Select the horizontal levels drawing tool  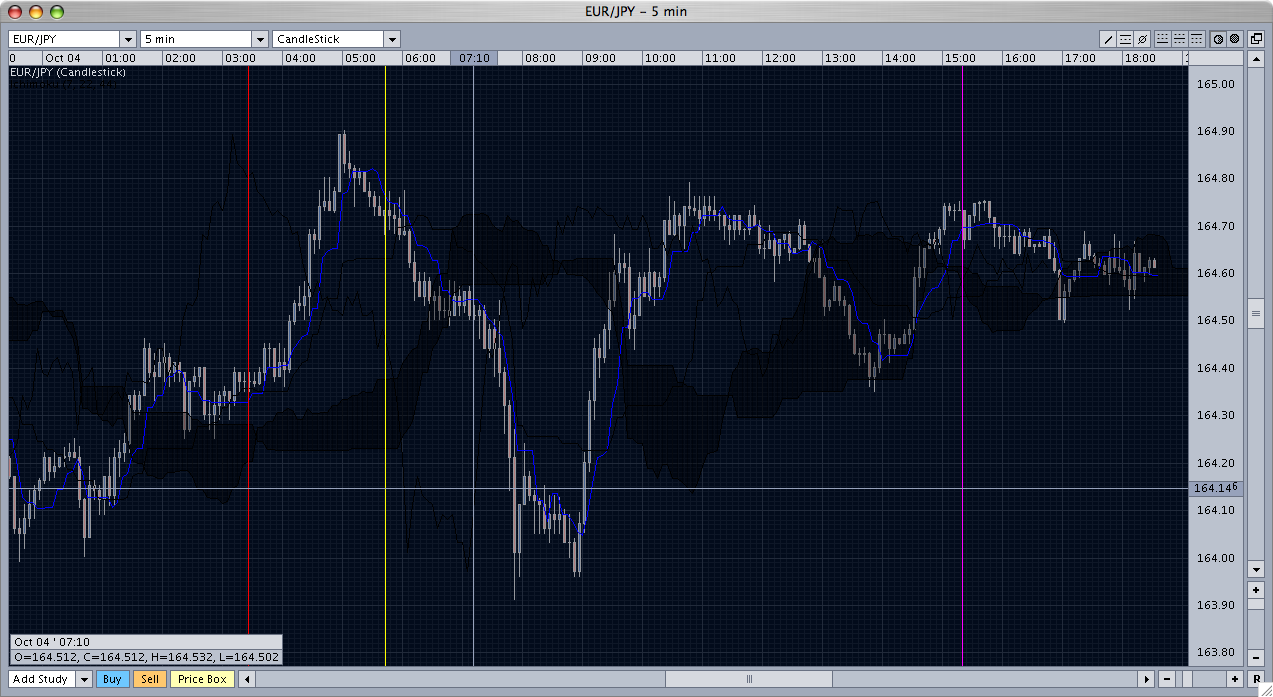click(x=1125, y=39)
